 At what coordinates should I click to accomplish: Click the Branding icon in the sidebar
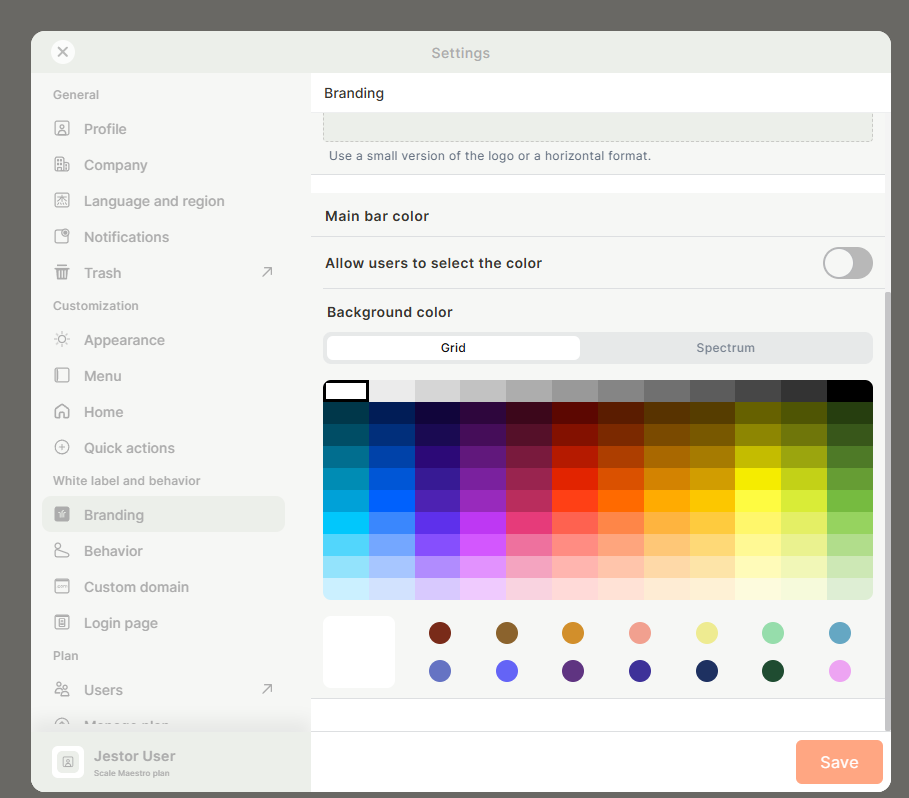coord(62,514)
